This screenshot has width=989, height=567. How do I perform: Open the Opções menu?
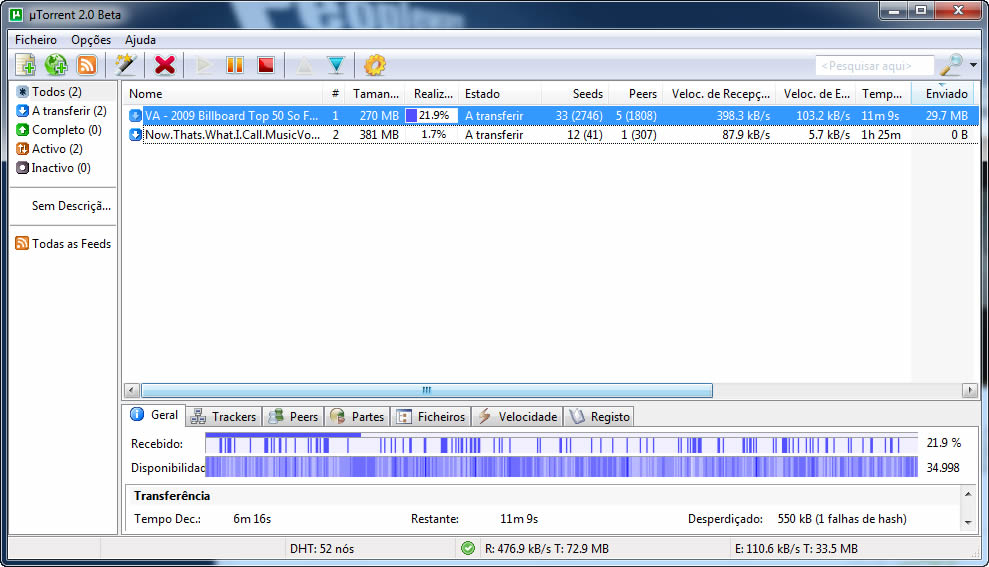pos(91,40)
